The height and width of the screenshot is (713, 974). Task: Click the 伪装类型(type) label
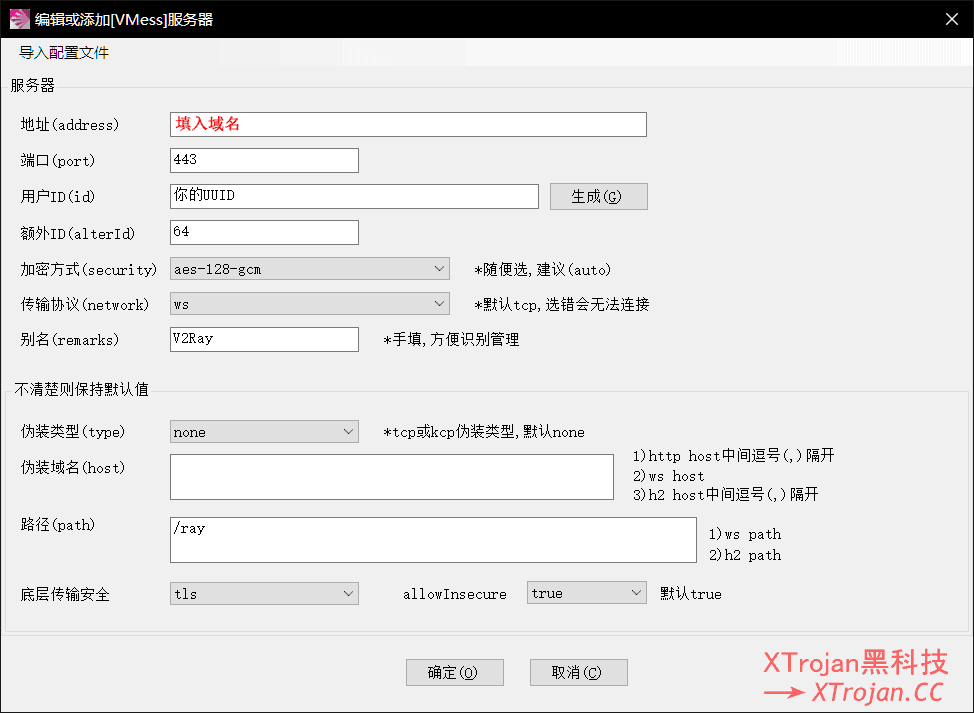(73, 432)
